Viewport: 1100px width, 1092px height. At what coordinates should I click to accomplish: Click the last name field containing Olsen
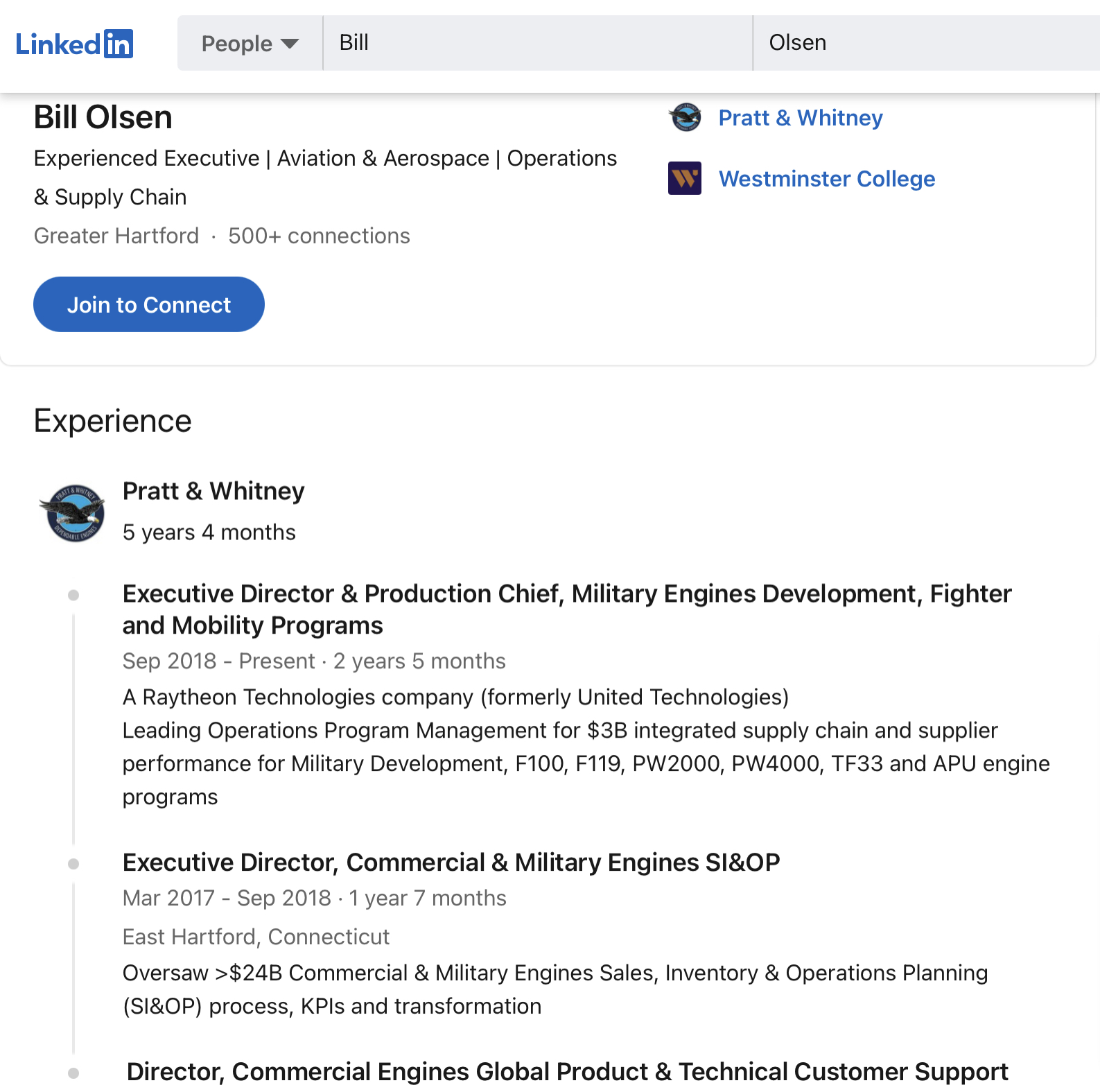(927, 43)
